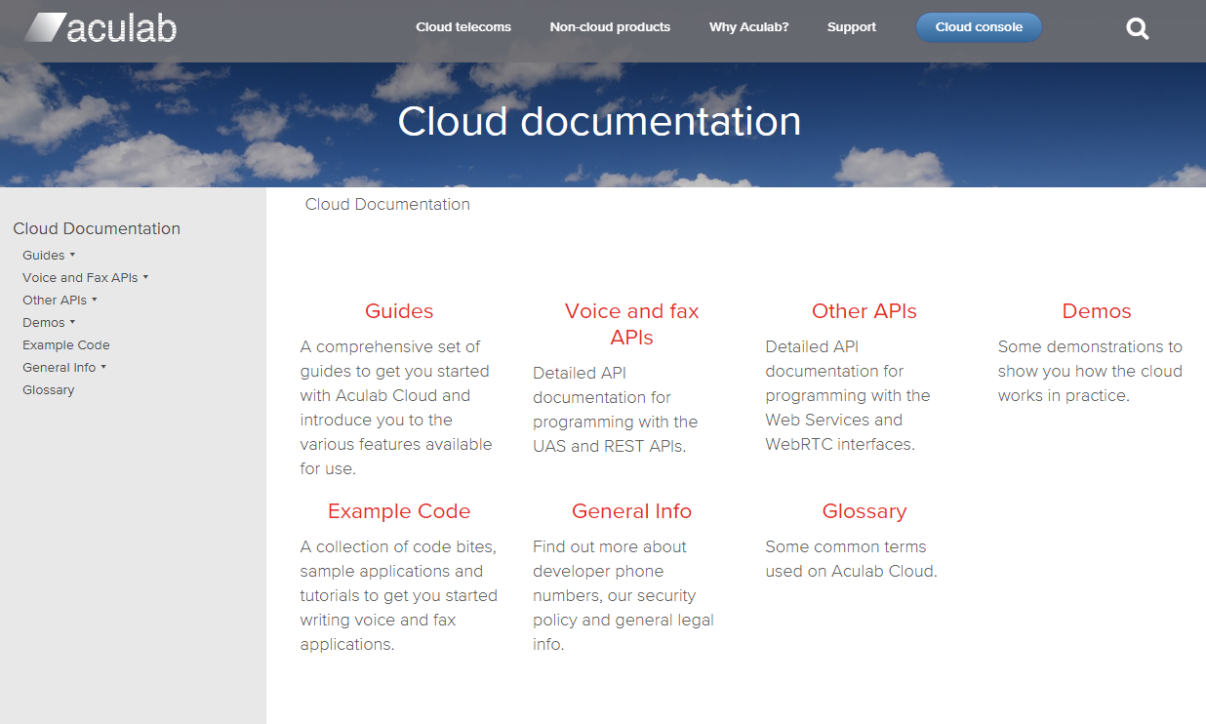The image size is (1206, 724).
Task: Expand Demos arrow in sidebar
Action: pyautogui.click(x=73, y=322)
